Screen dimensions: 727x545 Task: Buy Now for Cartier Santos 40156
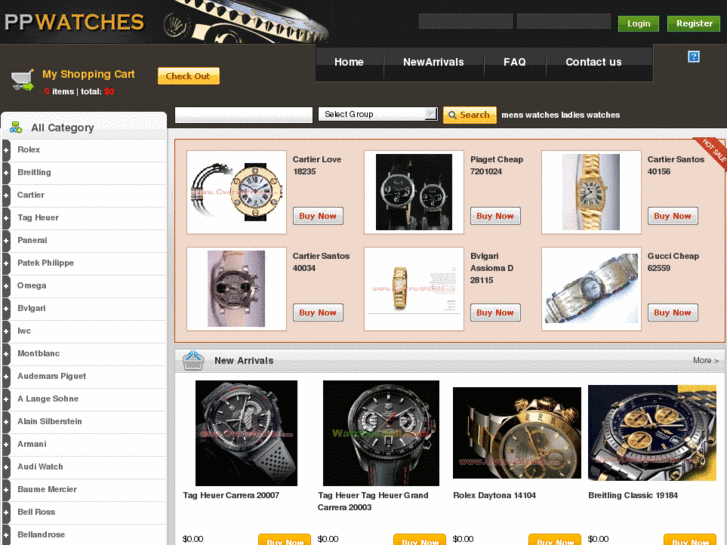[x=673, y=216]
